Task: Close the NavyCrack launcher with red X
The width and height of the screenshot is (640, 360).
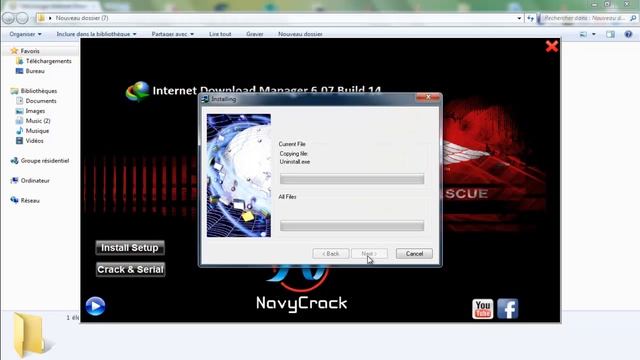Action: (x=551, y=46)
